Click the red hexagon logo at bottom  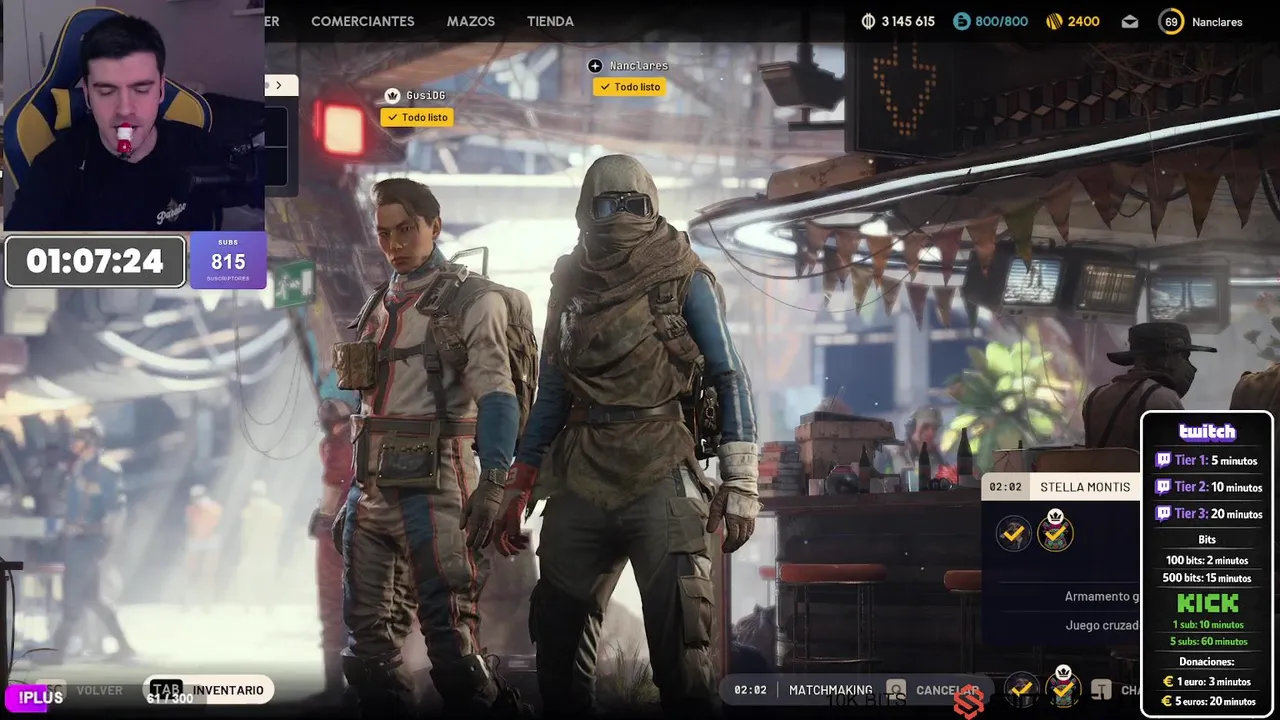point(968,704)
